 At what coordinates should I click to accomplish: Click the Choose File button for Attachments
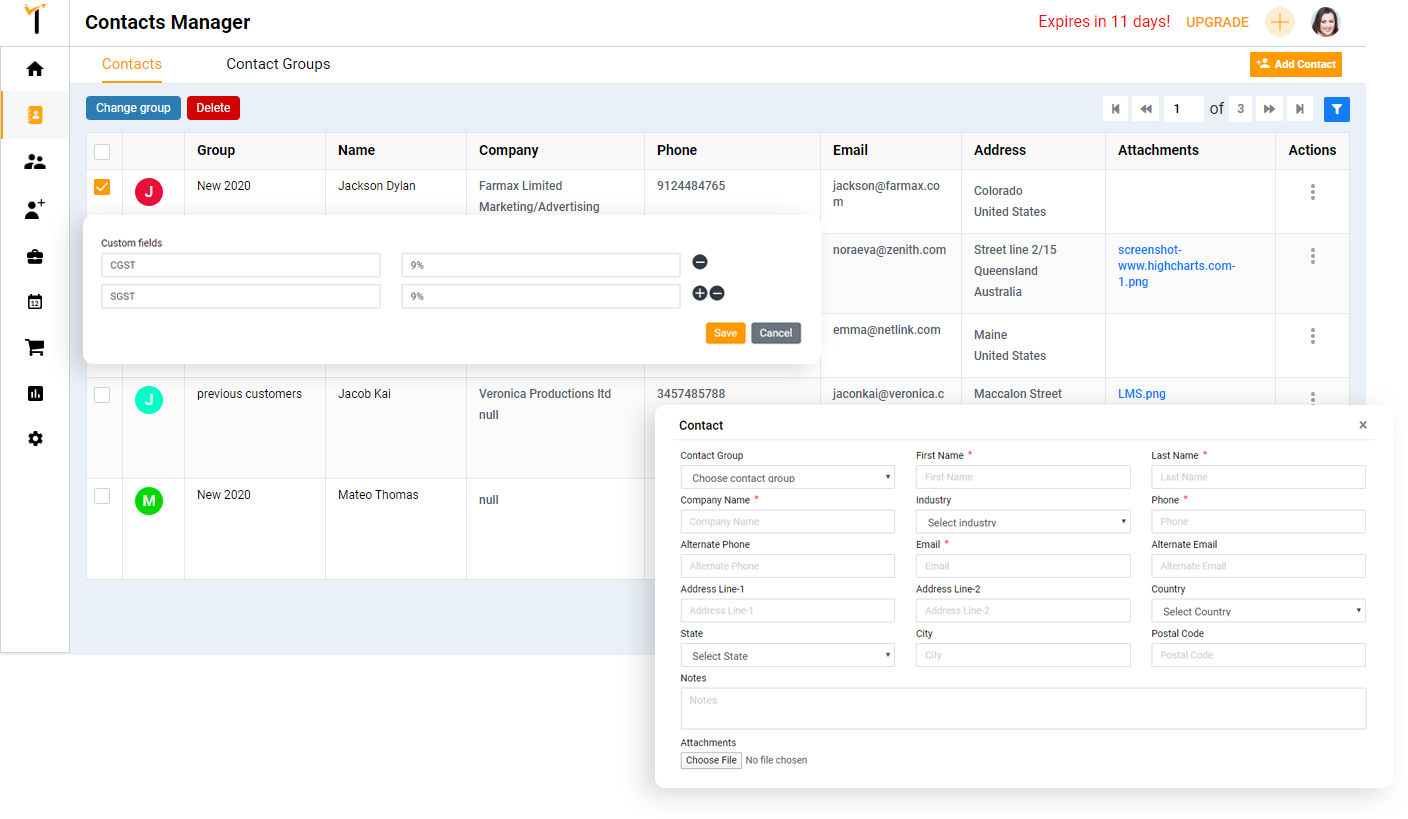pyautogui.click(x=712, y=760)
